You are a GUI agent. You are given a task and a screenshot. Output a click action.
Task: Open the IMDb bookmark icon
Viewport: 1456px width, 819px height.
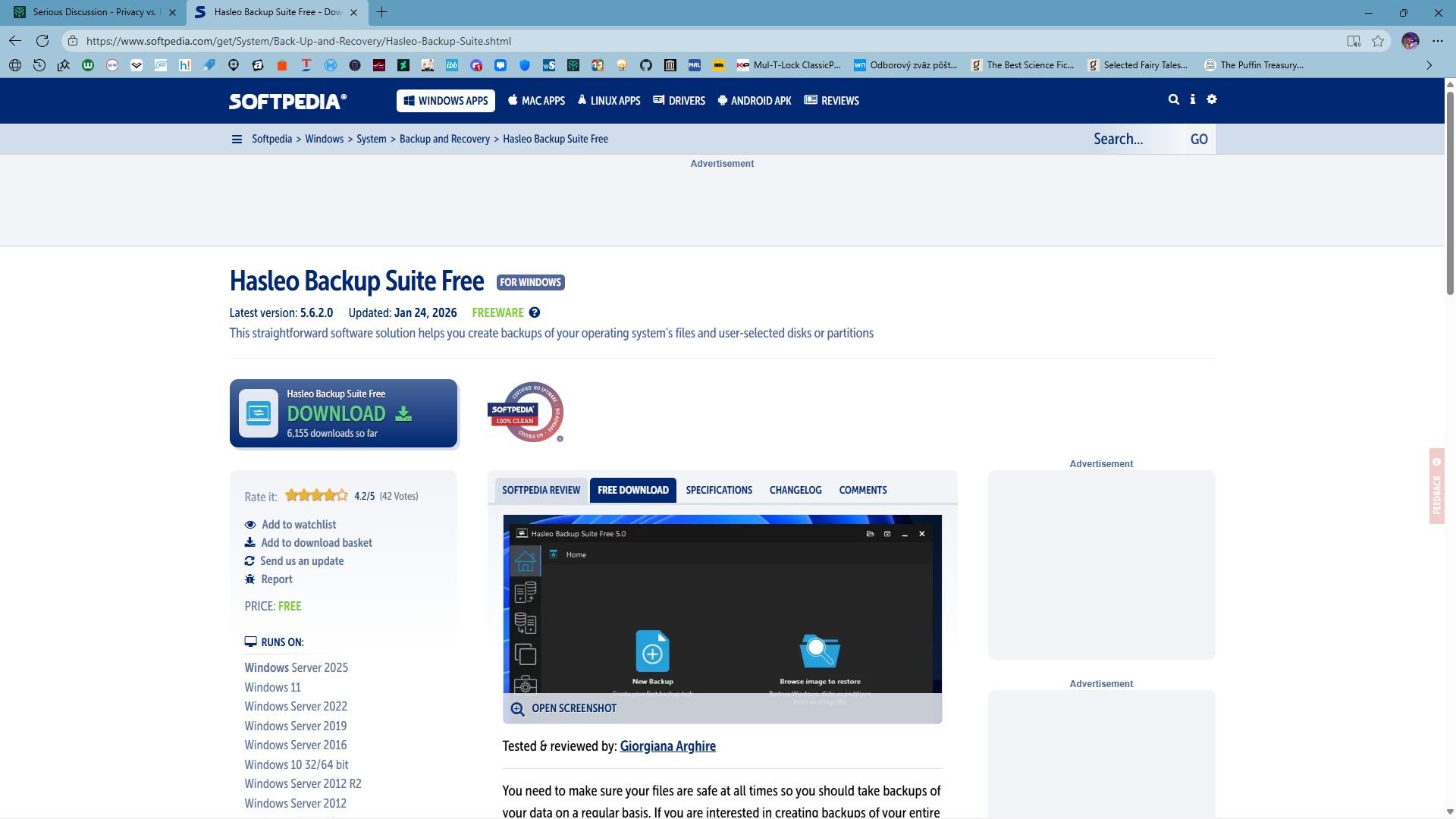tap(719, 65)
